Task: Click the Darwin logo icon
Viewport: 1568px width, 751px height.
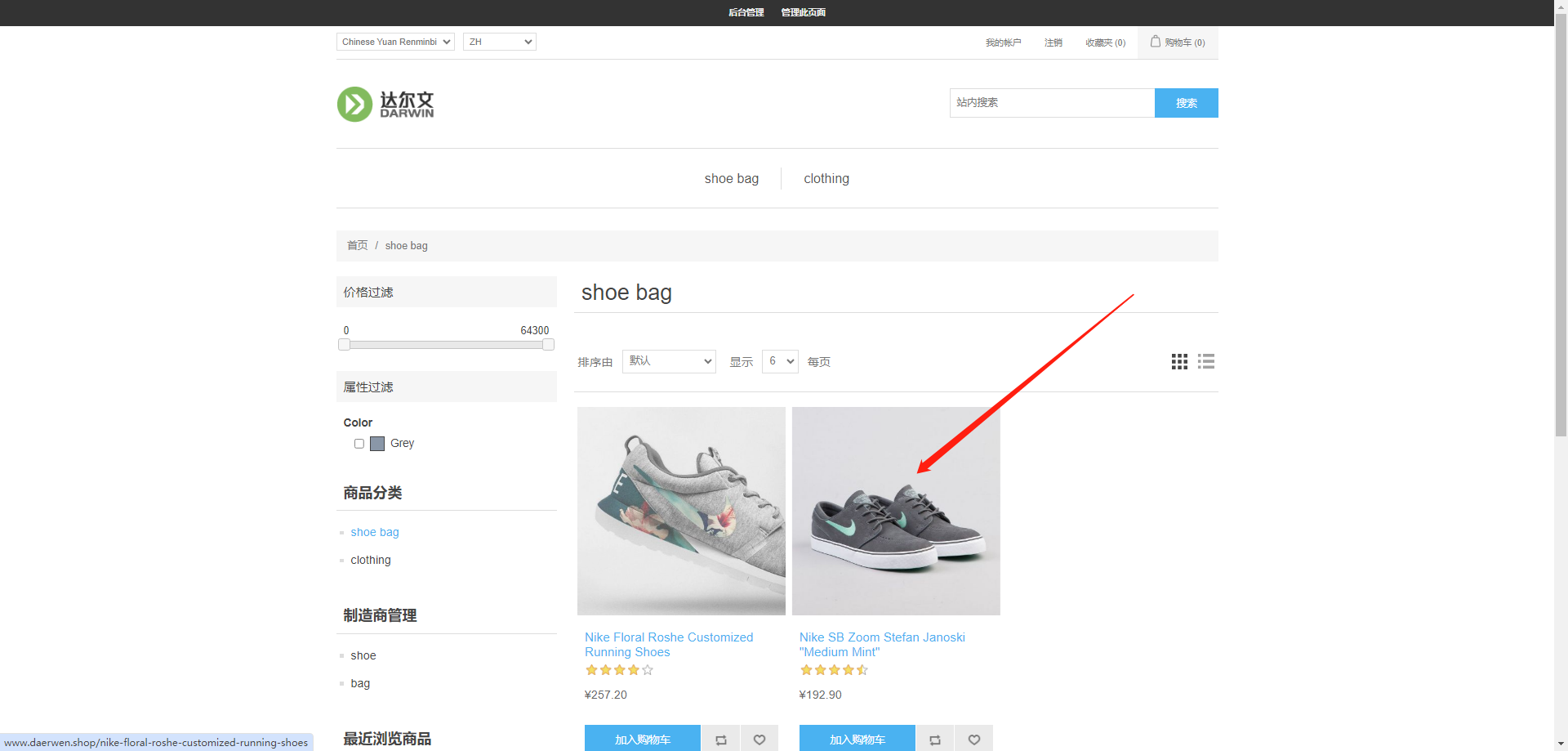Action: (x=355, y=105)
